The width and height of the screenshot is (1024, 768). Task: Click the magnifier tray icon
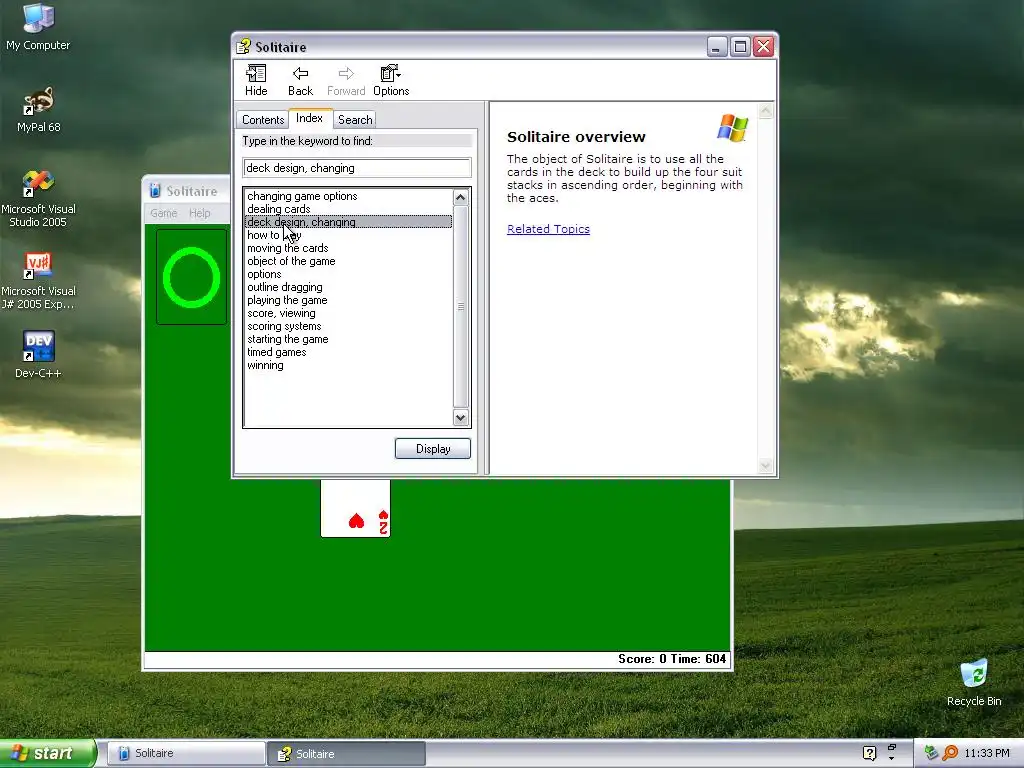(950, 753)
